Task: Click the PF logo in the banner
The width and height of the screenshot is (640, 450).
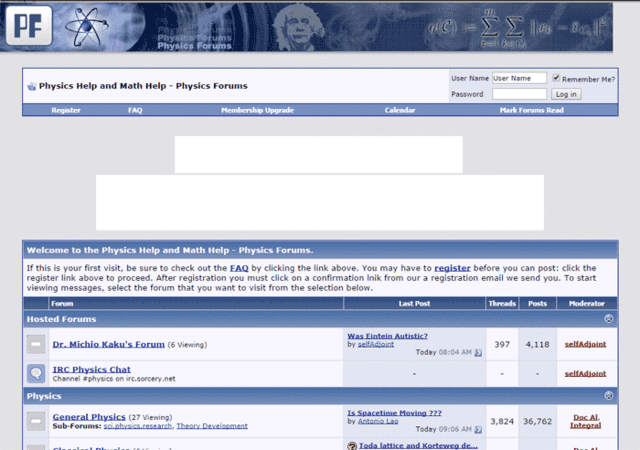Action: pyautogui.click(x=29, y=25)
